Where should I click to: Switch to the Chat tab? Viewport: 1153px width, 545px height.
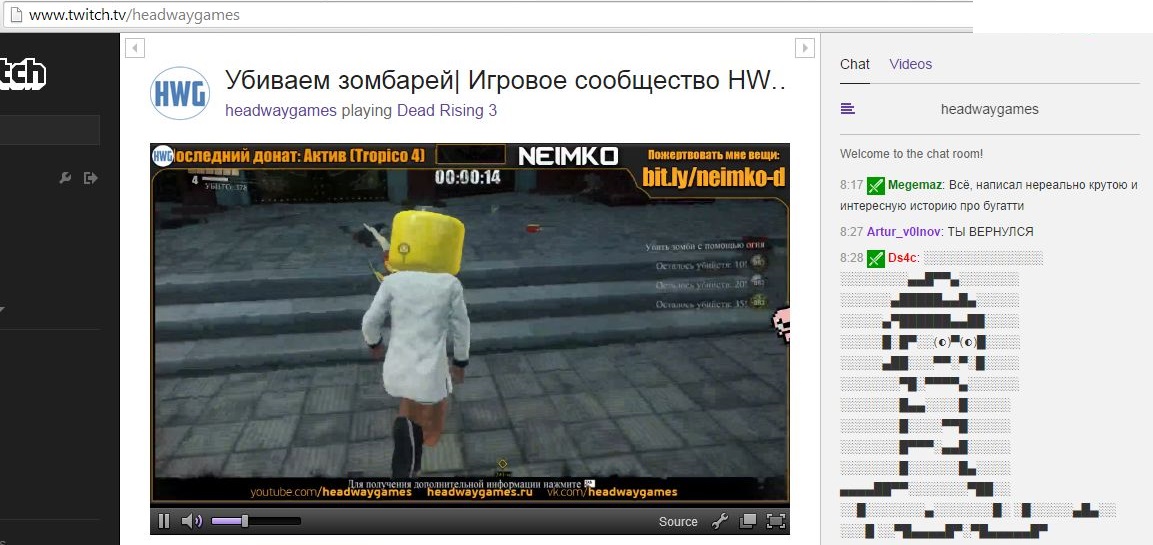[x=854, y=64]
